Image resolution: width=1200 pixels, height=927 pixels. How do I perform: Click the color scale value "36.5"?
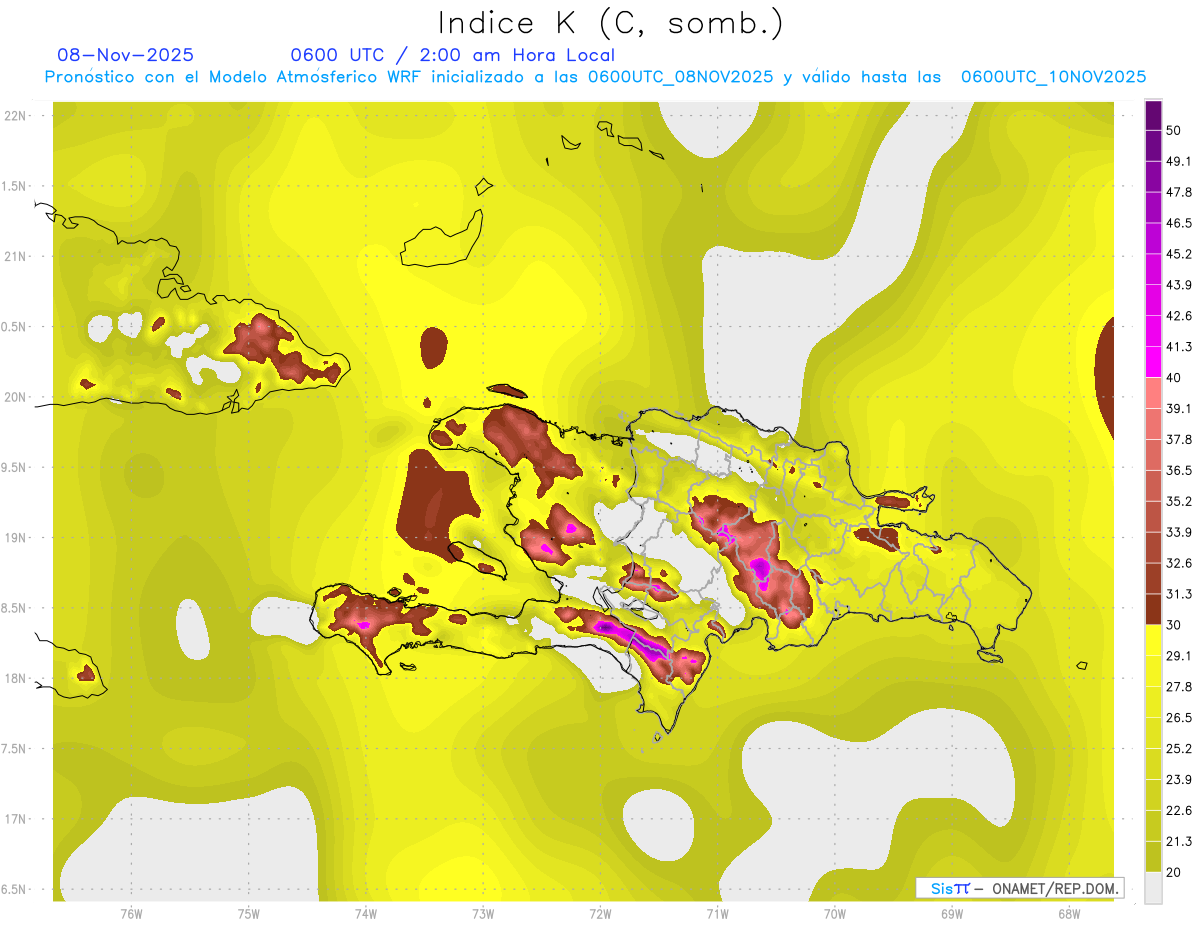1179,470
